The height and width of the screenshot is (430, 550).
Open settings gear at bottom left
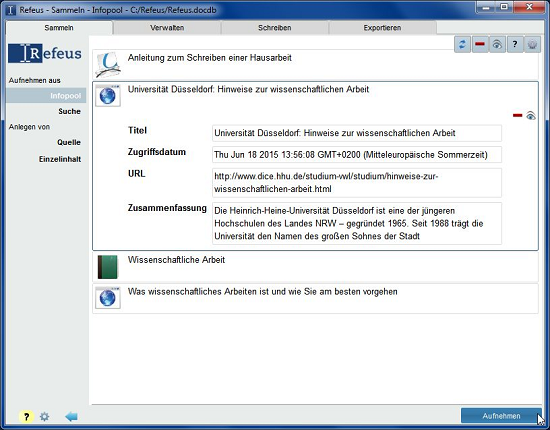click(45, 416)
